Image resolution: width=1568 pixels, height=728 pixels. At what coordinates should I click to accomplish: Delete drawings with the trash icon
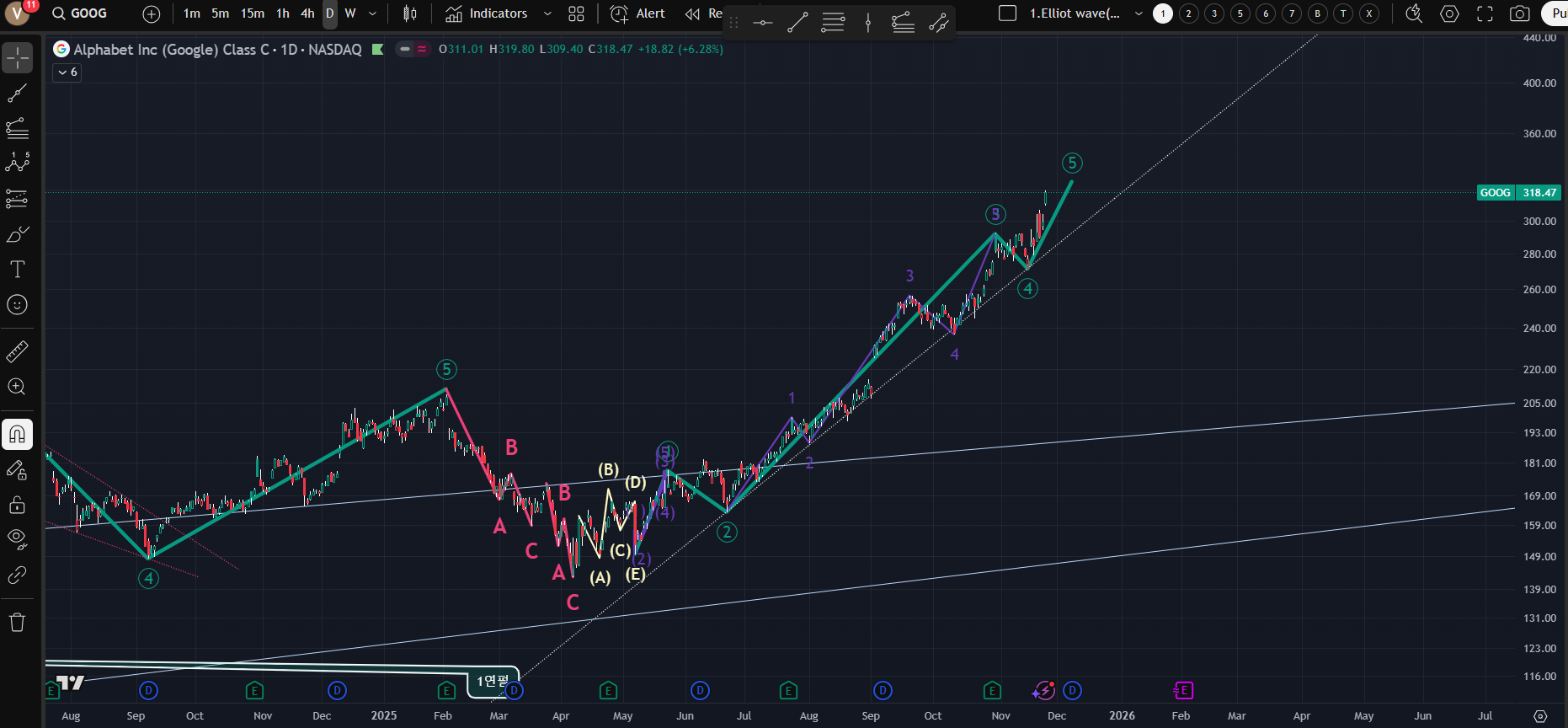17,623
